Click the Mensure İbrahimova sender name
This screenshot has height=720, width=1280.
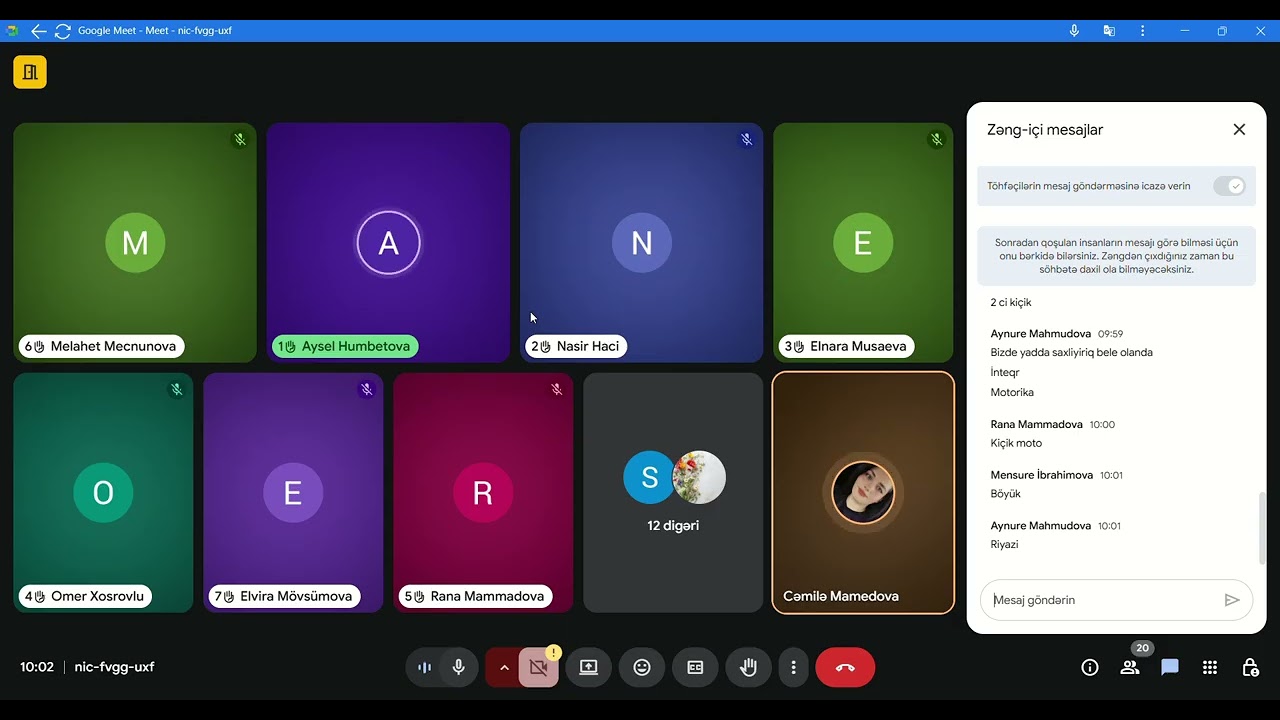tap(1042, 475)
